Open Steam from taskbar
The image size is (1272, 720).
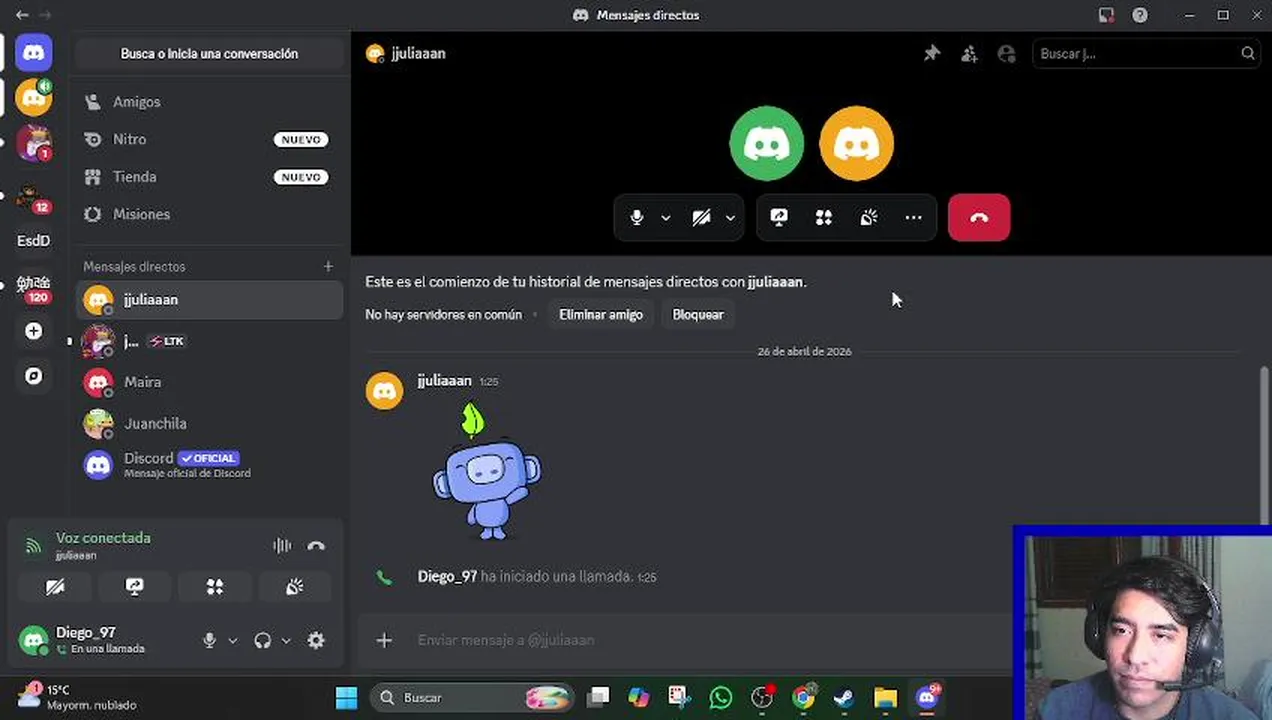[844, 698]
